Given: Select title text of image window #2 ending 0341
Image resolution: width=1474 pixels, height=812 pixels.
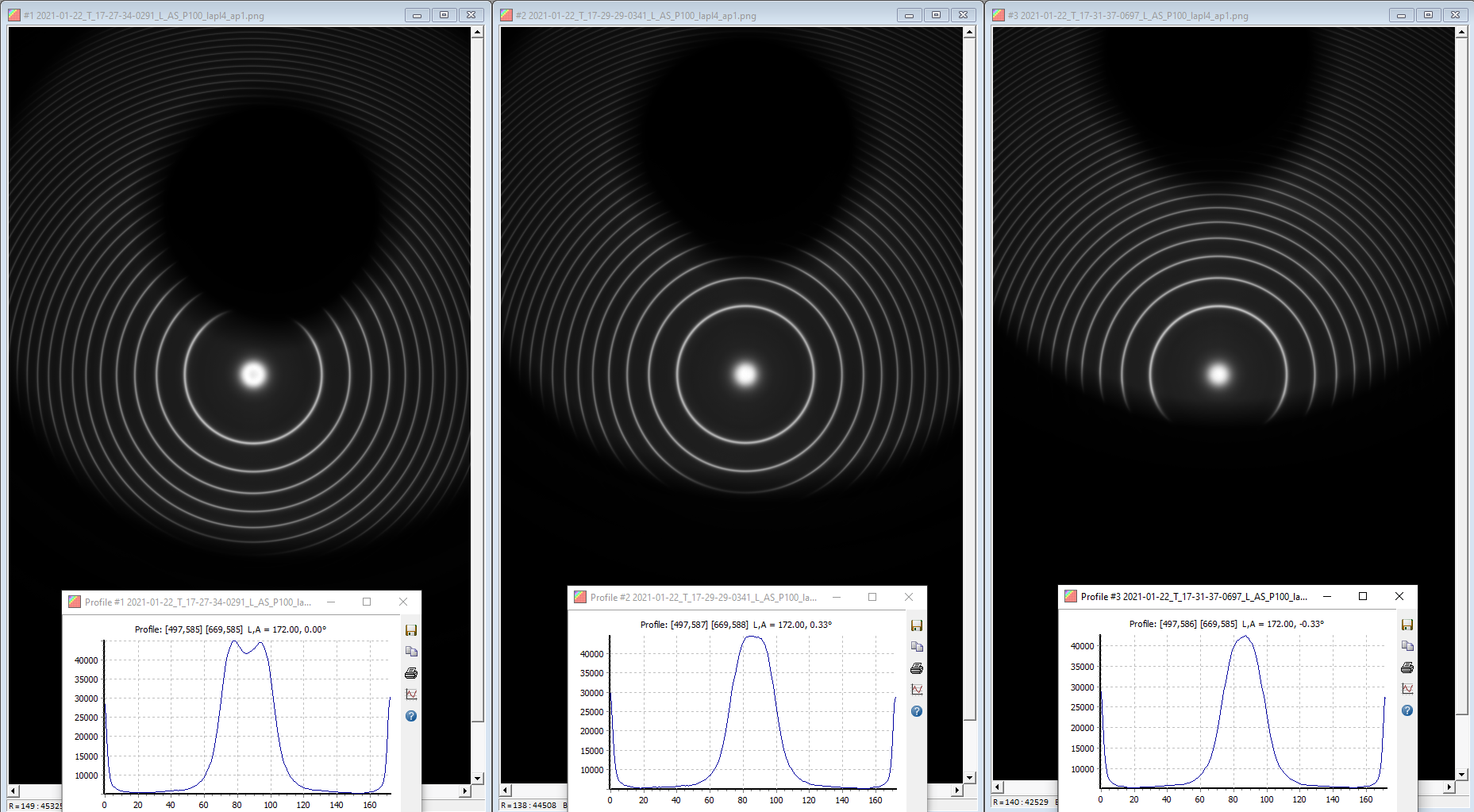Looking at the screenshot, I should tap(636, 16).
